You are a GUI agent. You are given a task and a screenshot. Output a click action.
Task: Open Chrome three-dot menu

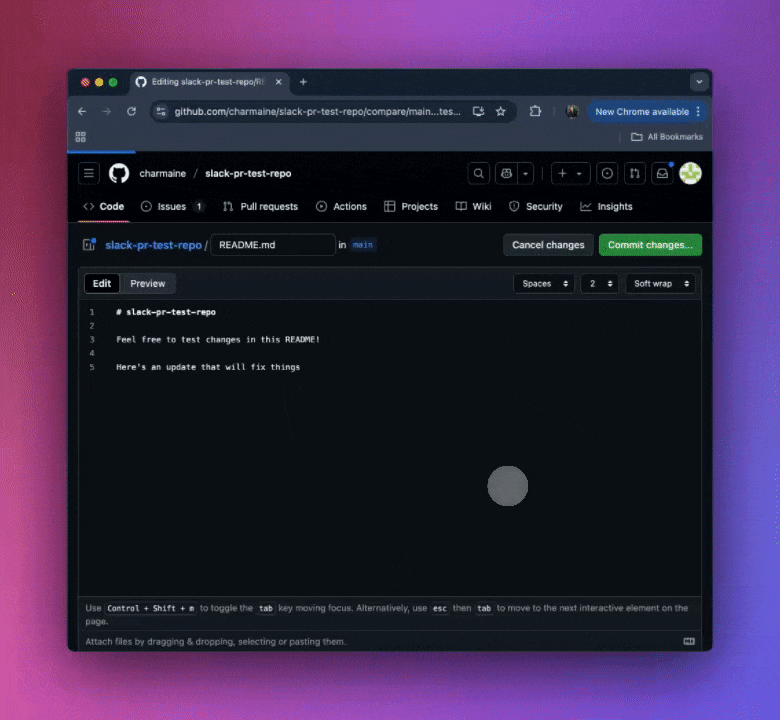[698, 111]
